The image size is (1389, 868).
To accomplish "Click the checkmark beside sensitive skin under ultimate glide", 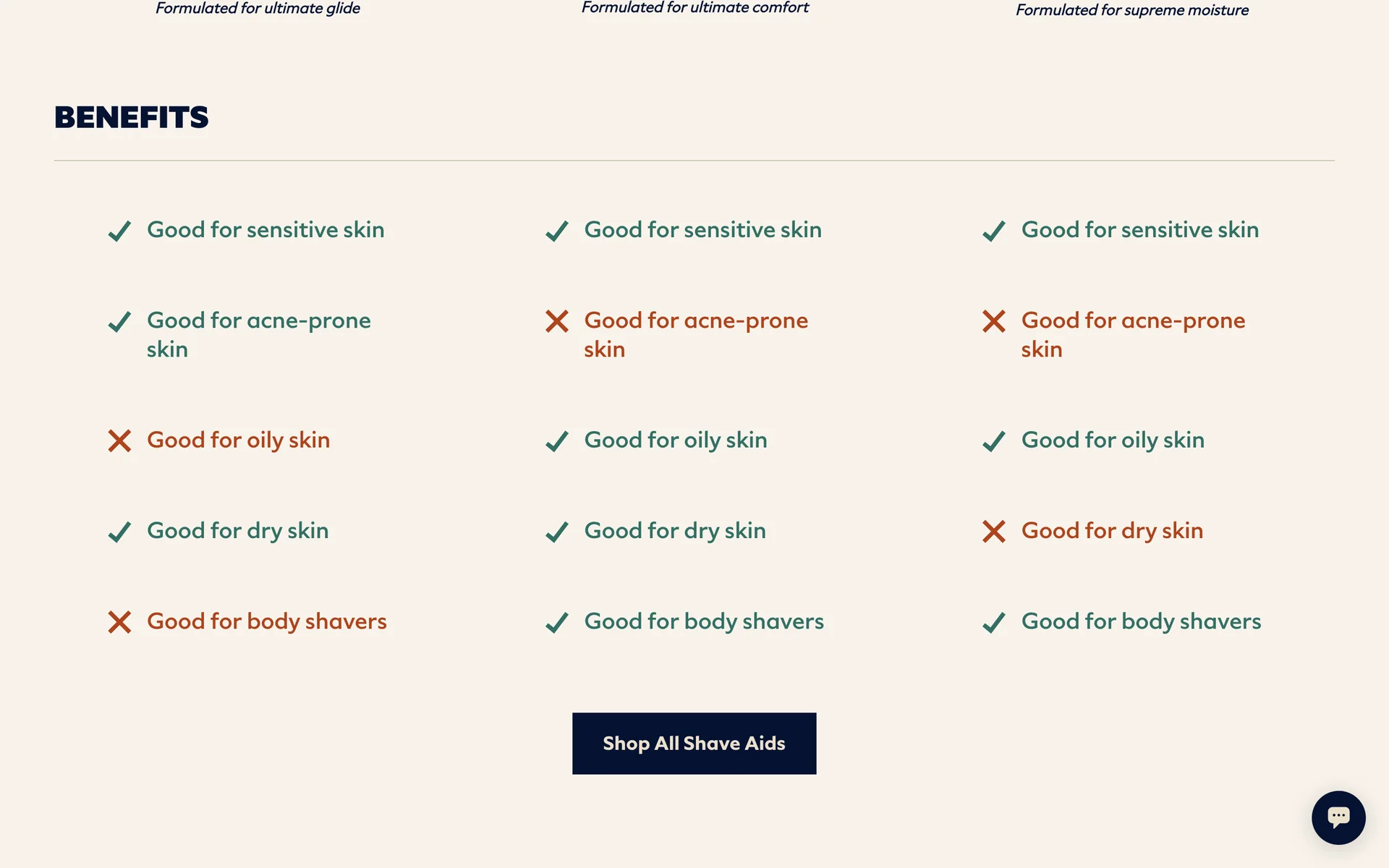I will pos(119,231).
